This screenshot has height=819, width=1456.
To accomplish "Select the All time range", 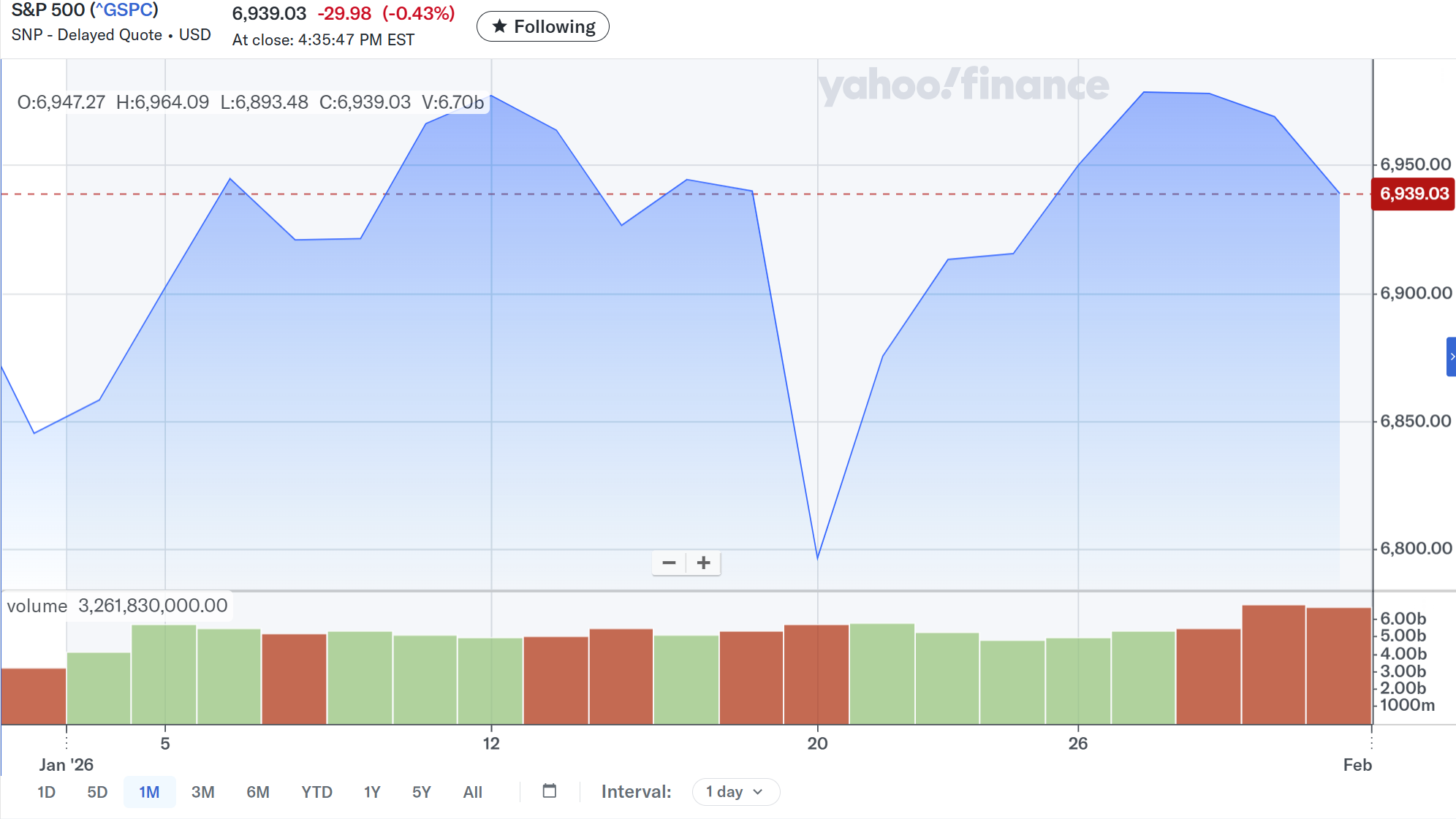I will click(x=473, y=792).
